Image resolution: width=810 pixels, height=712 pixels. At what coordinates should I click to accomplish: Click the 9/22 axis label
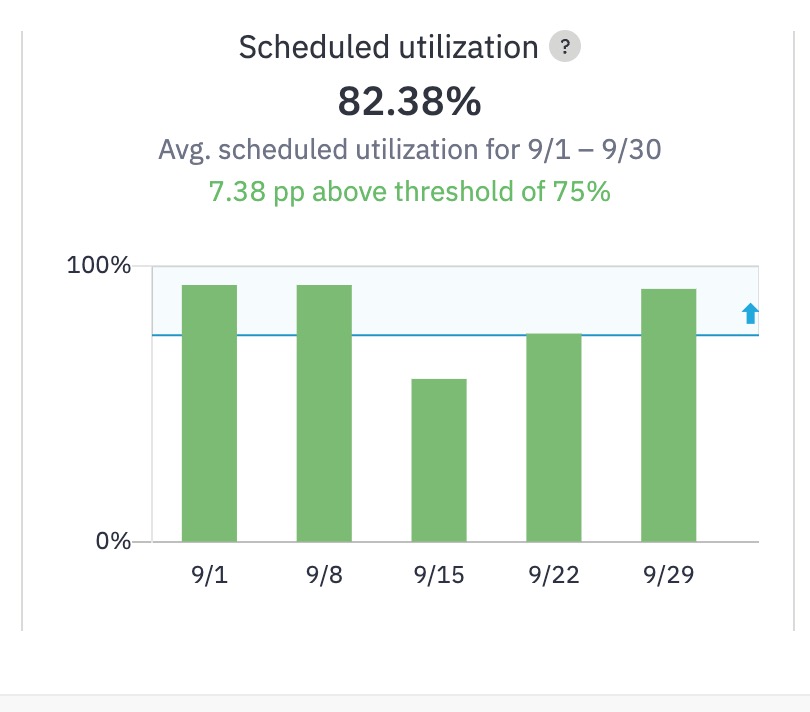click(554, 575)
